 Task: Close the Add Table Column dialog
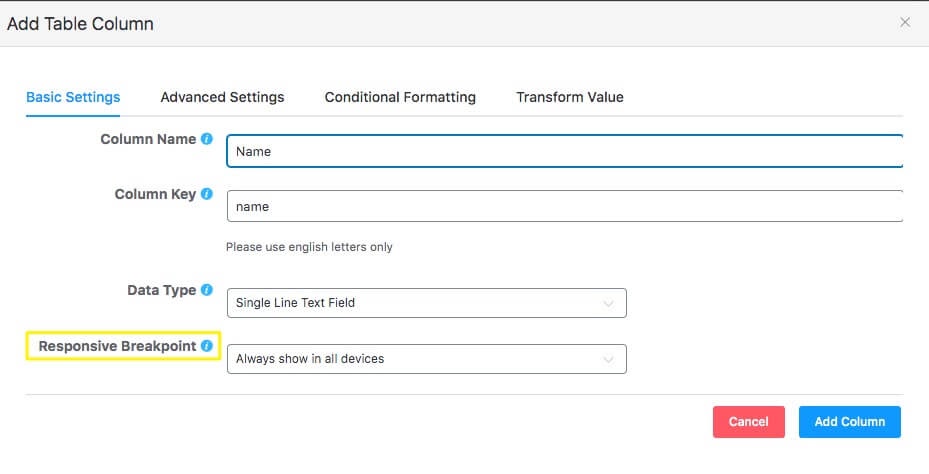[905, 23]
